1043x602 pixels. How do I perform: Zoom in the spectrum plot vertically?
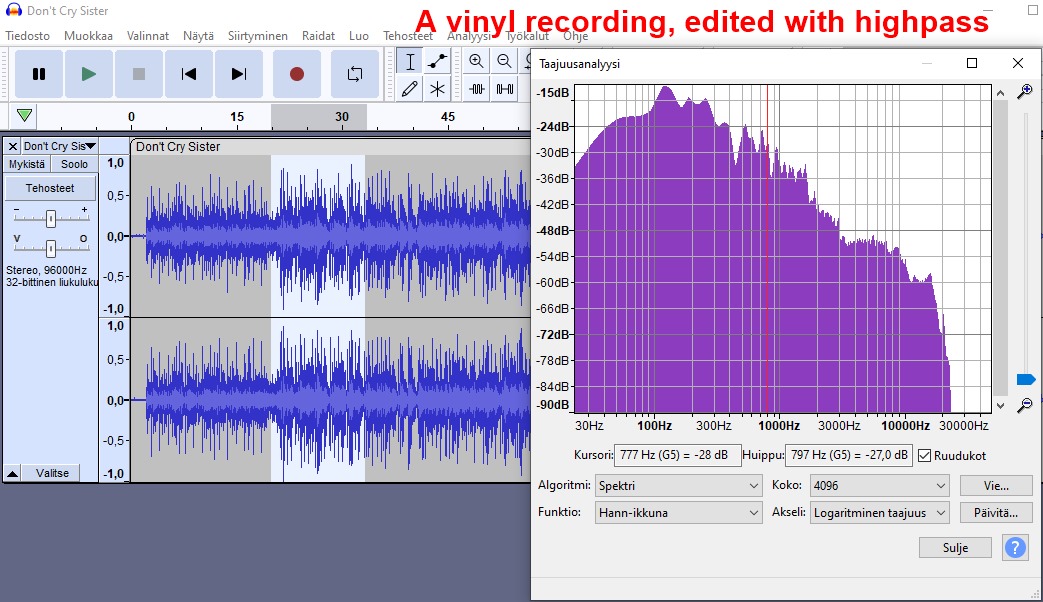coord(1025,91)
